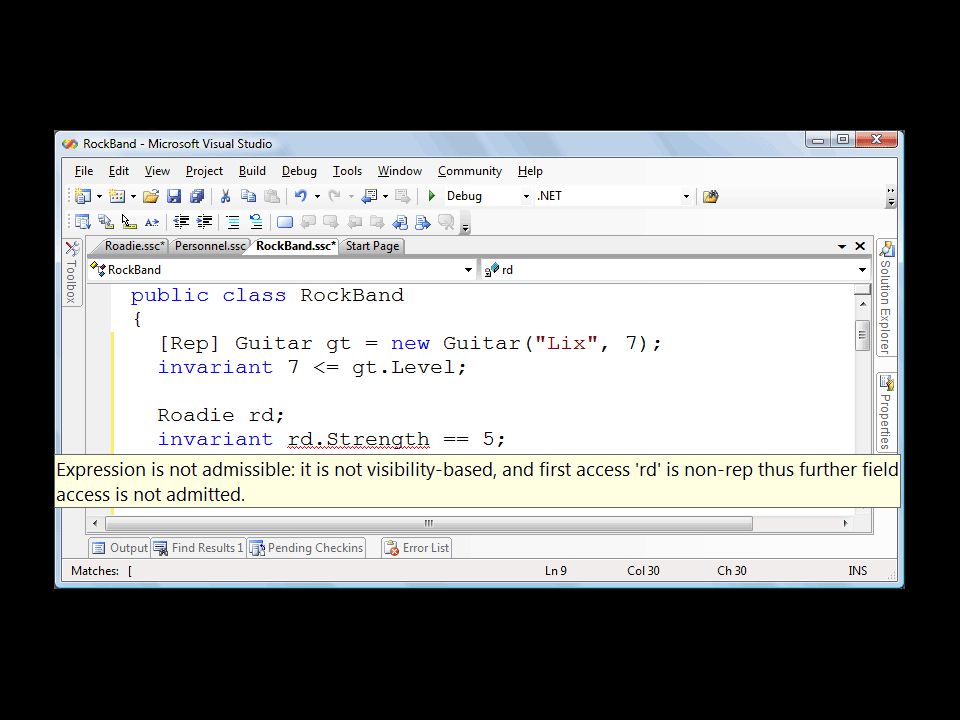Open the New Project dropdown arrow
Viewport: 960px width, 720px height.
click(x=99, y=197)
